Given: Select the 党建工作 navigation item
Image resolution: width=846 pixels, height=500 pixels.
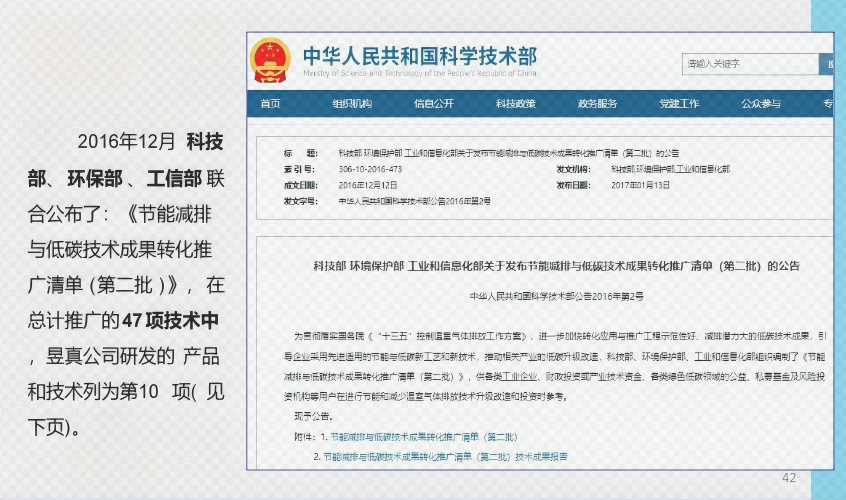Looking at the screenshot, I should tap(679, 104).
